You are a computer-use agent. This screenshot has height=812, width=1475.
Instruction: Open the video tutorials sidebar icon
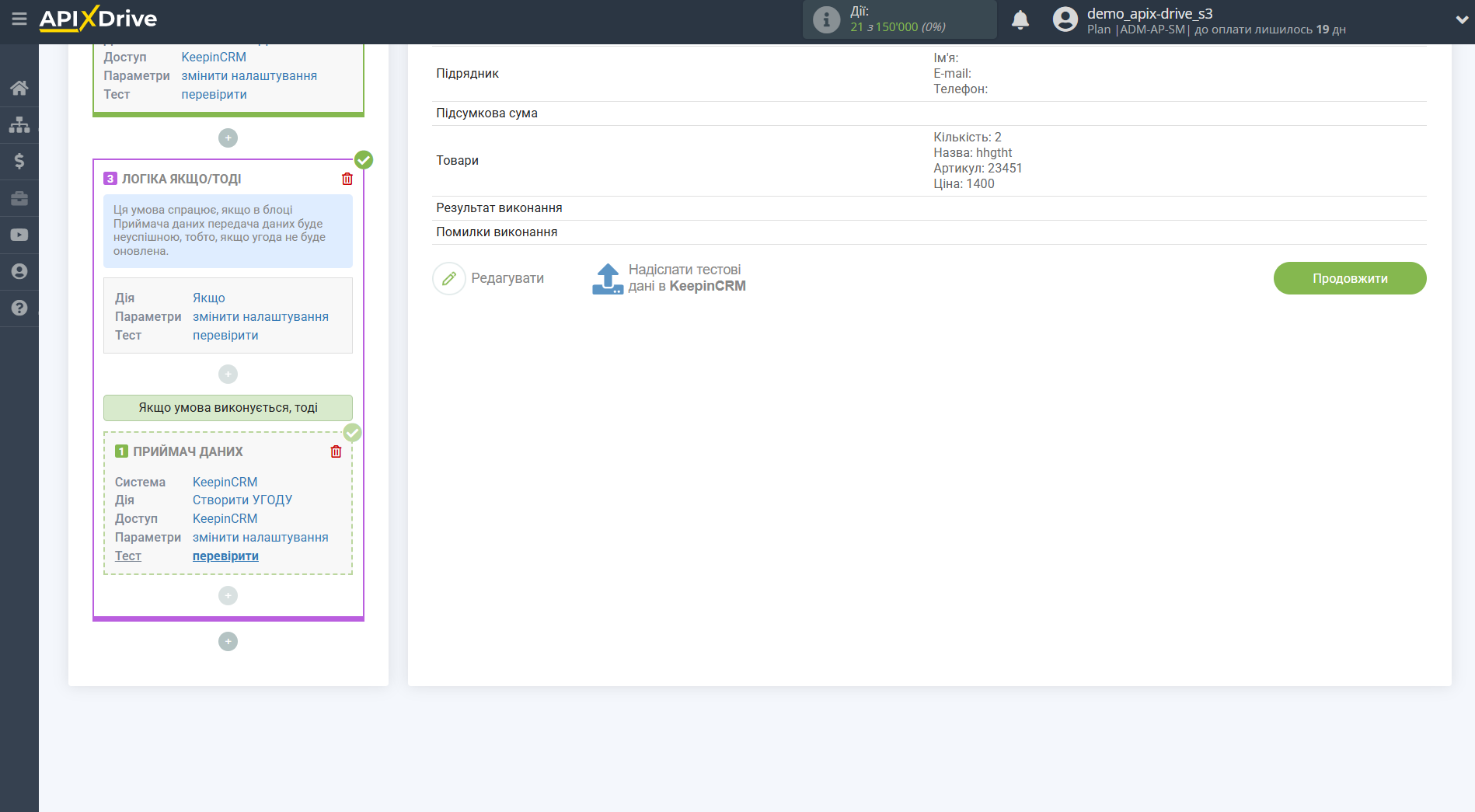point(19,235)
